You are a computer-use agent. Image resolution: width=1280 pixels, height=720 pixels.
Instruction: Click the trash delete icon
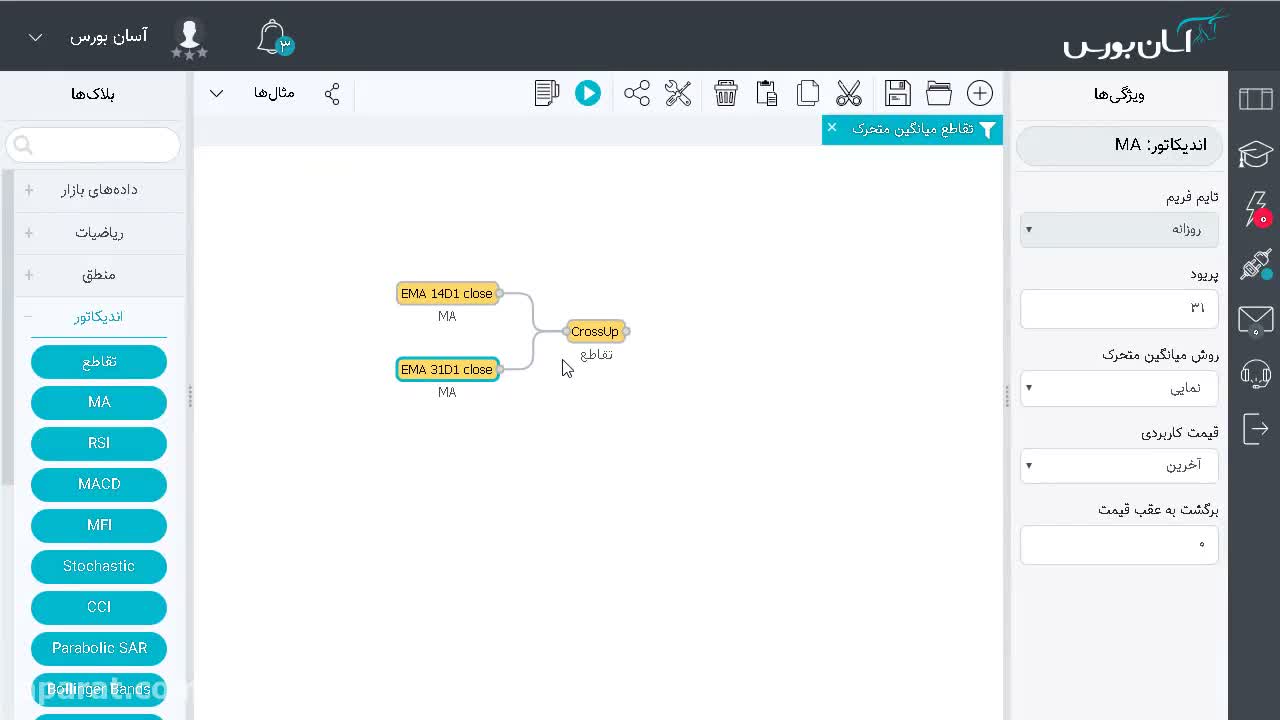tap(726, 93)
